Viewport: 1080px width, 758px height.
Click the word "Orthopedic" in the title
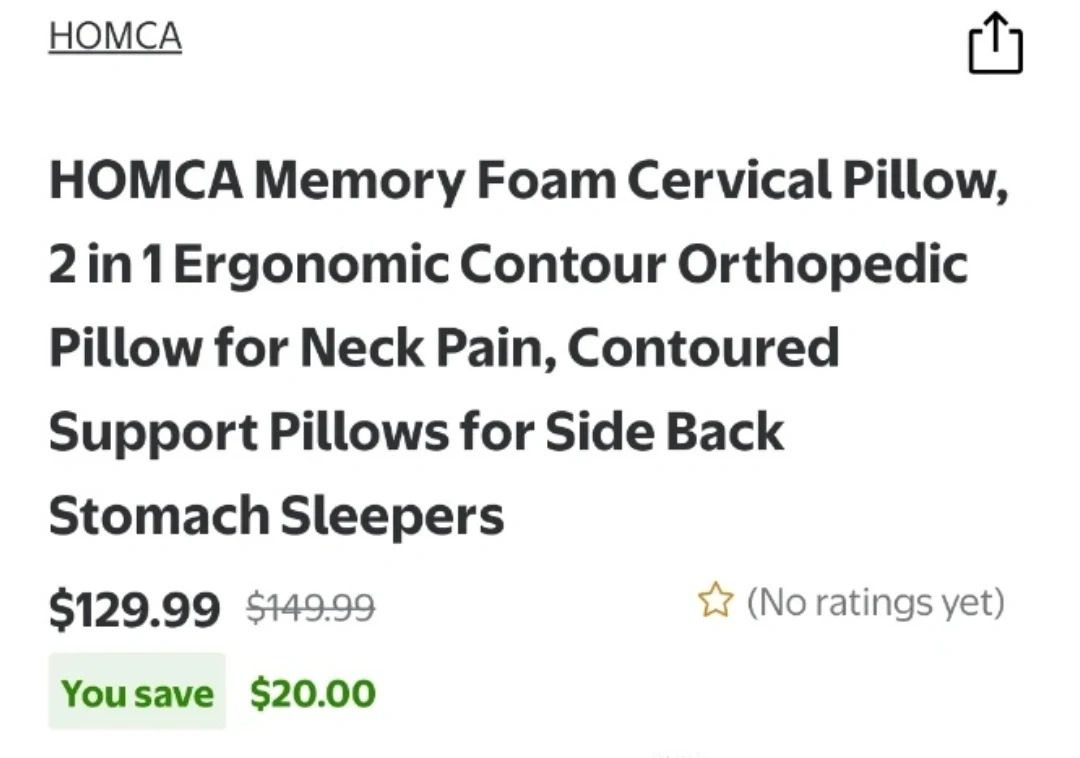tap(822, 265)
